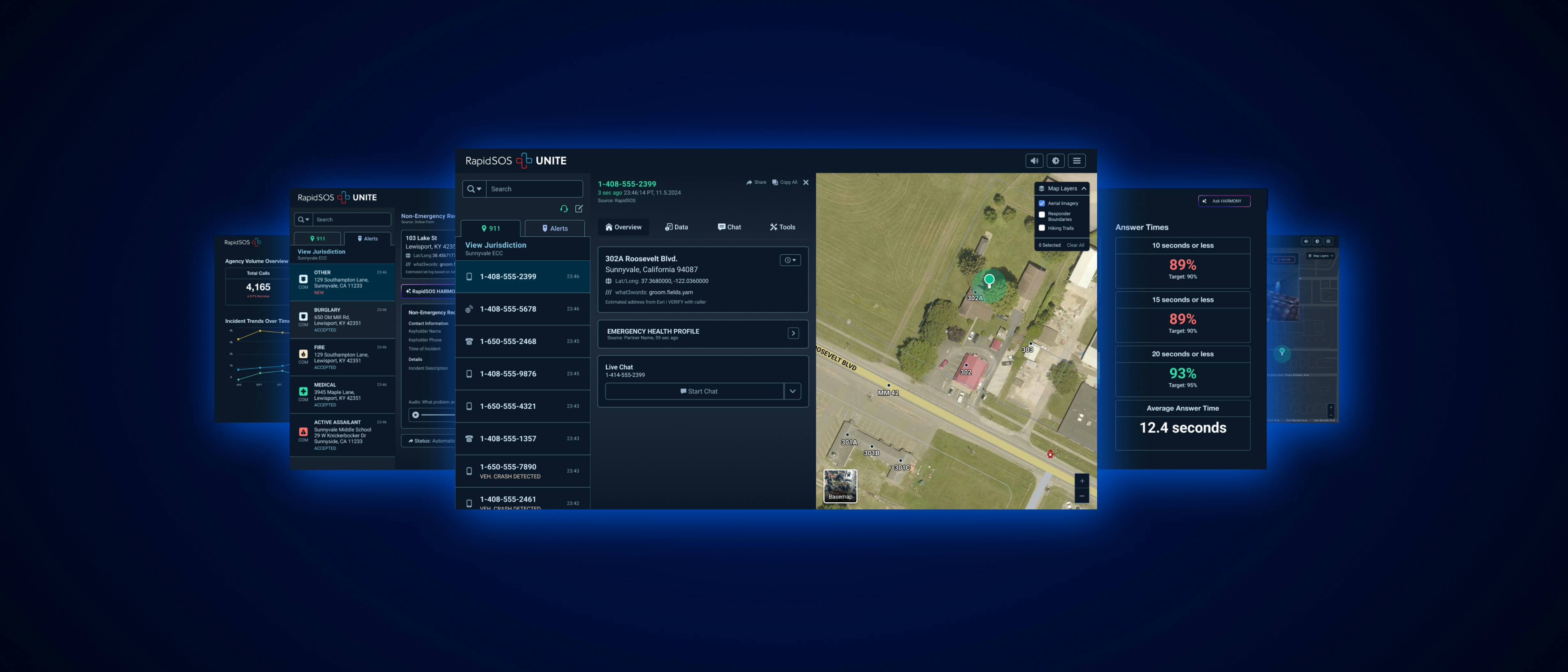Enable the Hiking Trails map layer

[x=1042, y=228]
